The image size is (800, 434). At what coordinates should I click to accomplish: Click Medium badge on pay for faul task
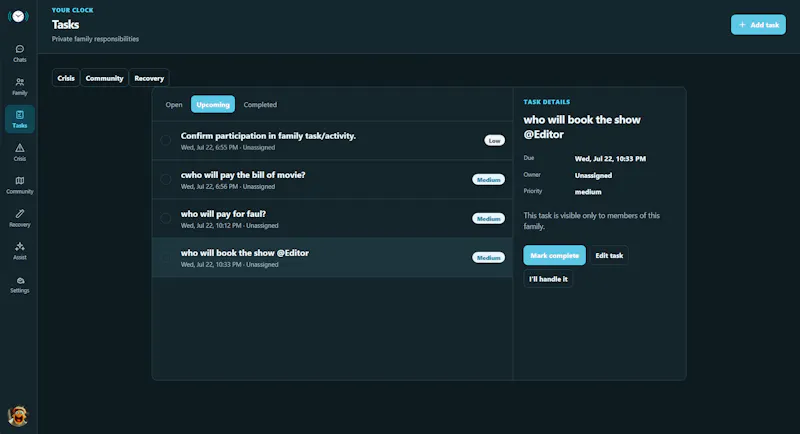488,218
